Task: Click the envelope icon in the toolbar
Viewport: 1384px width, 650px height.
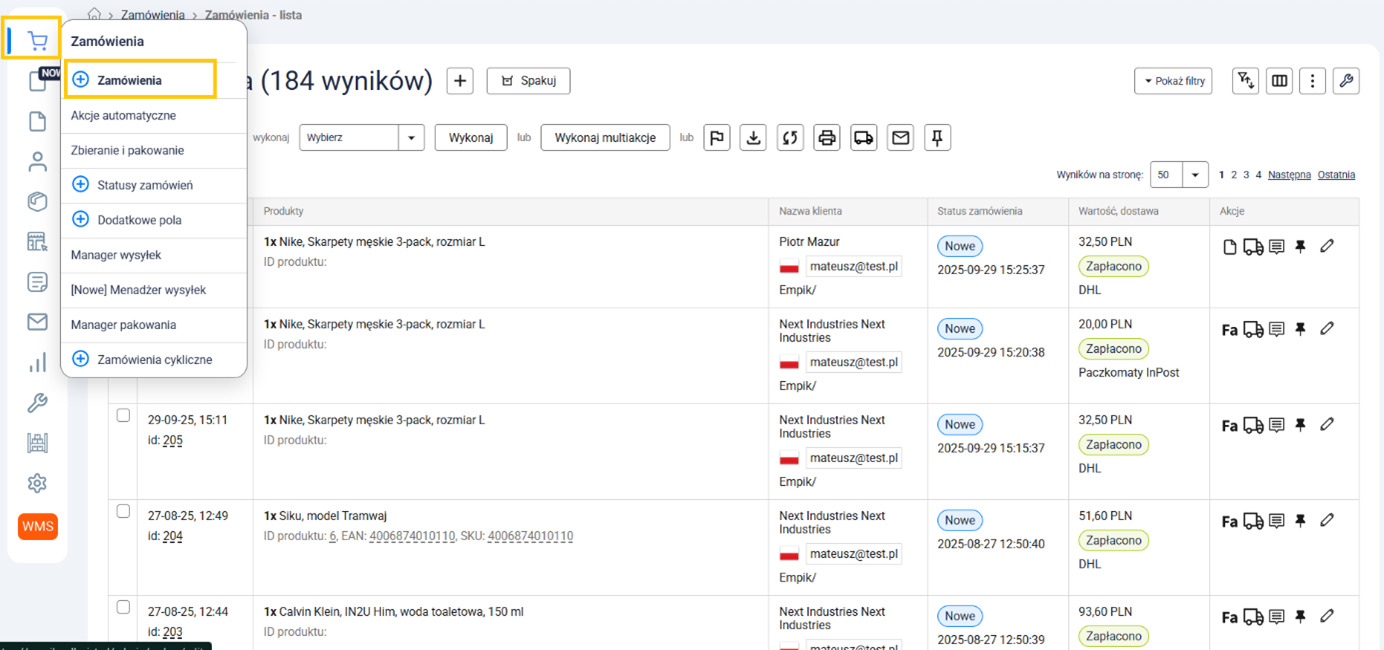Action: click(x=900, y=138)
